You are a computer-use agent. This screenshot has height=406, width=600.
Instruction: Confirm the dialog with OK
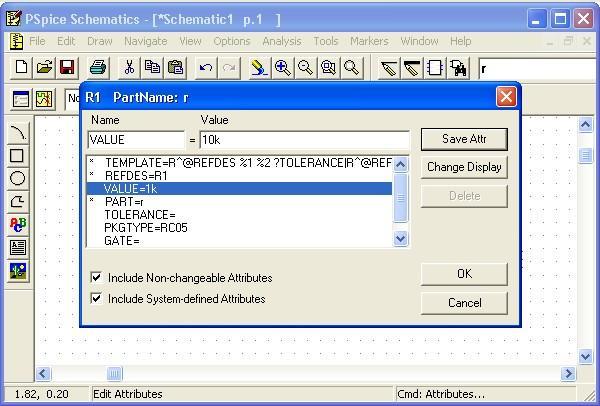point(464,274)
